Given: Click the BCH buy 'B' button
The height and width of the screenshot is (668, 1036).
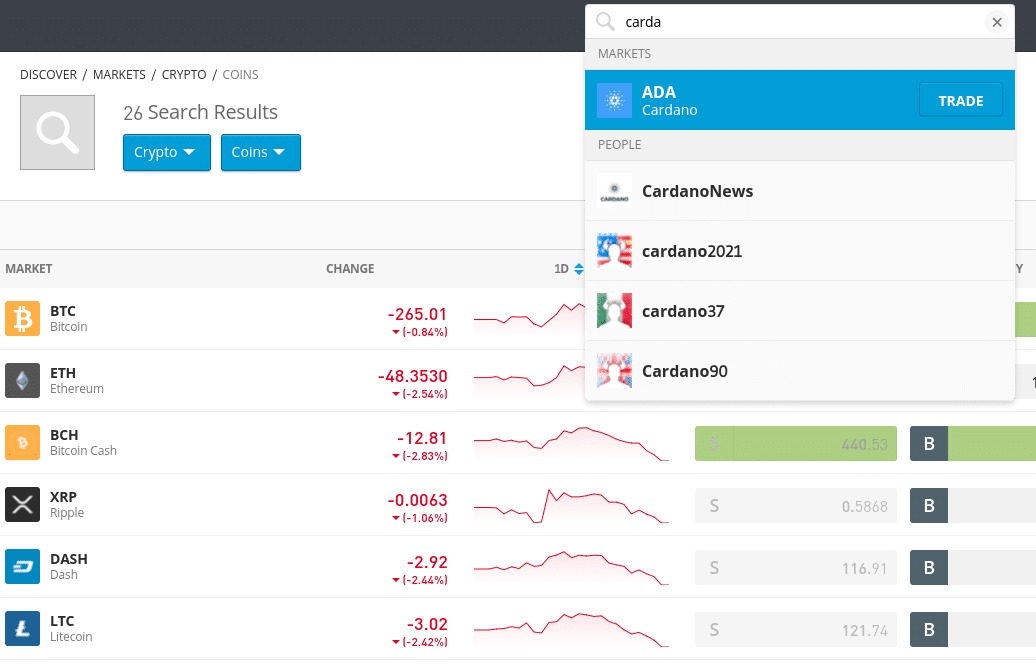Looking at the screenshot, I should (x=929, y=443).
